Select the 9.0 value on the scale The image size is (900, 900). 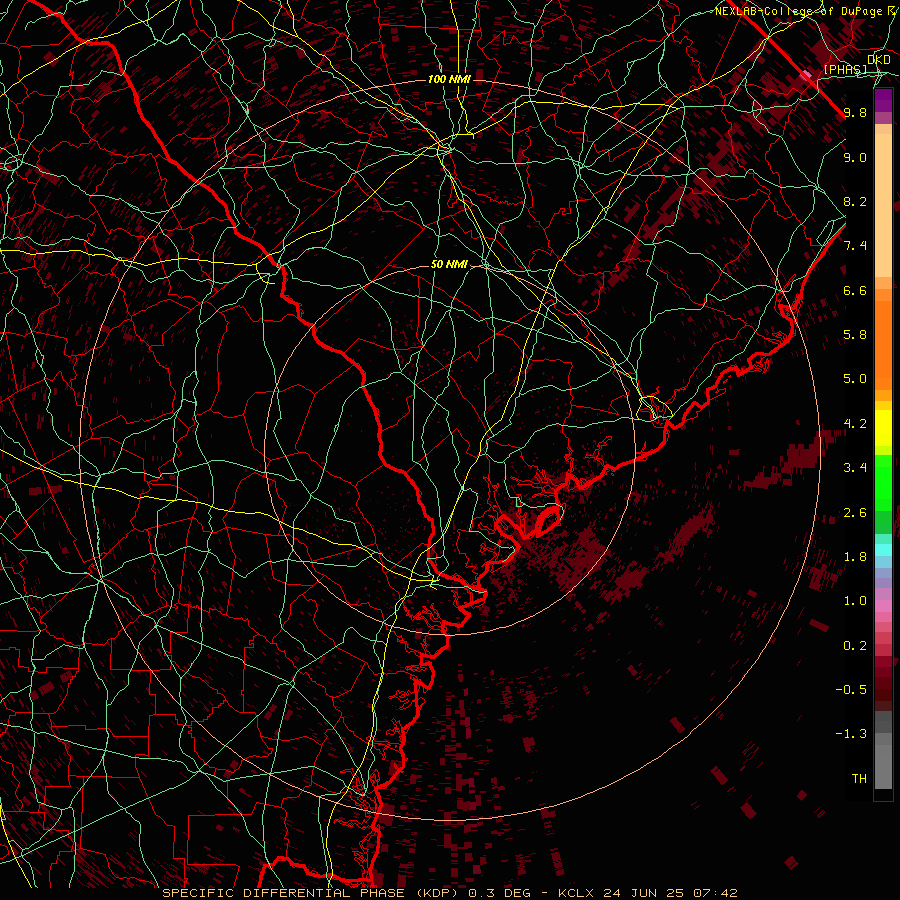855,157
